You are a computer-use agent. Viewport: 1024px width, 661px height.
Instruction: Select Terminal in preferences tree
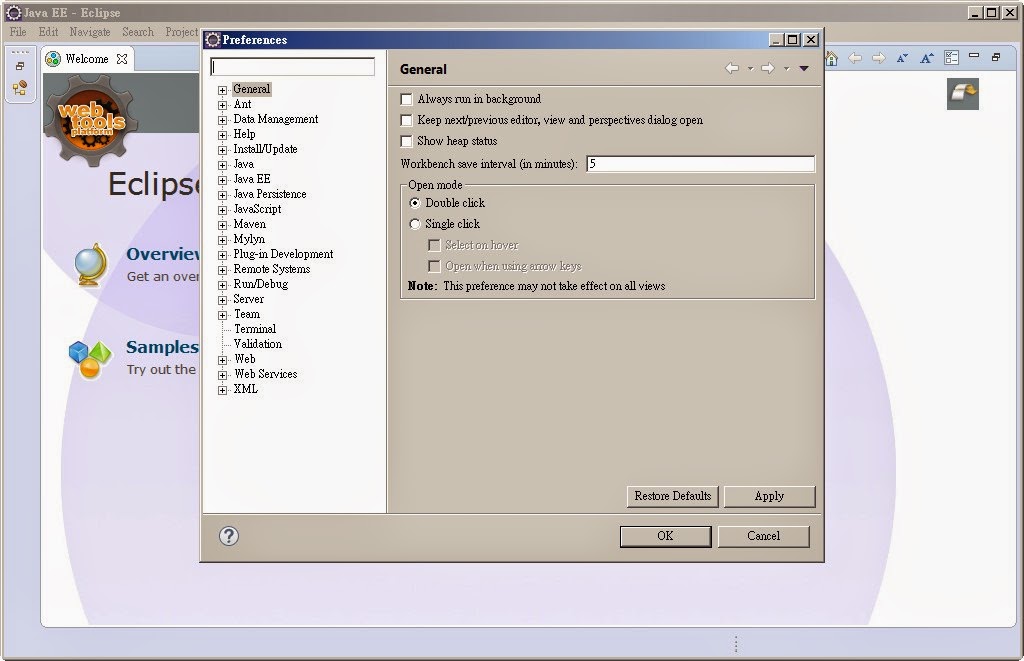tap(255, 329)
